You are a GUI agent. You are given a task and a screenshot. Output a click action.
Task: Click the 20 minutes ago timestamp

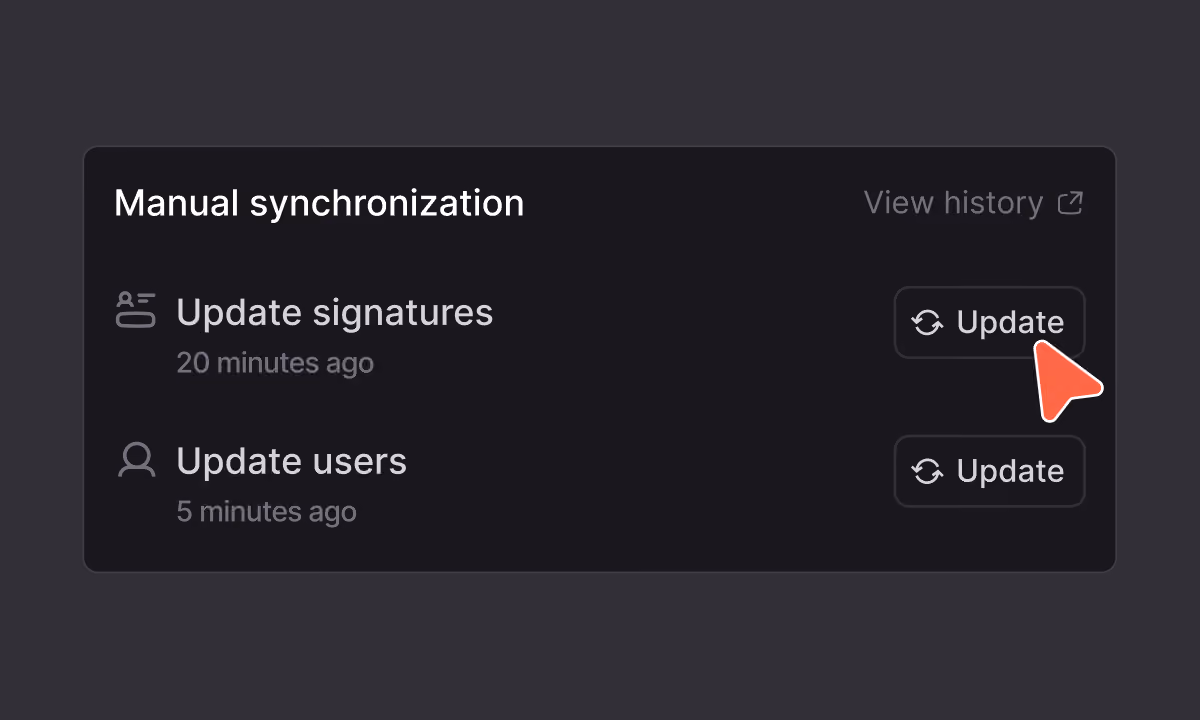tap(275, 362)
